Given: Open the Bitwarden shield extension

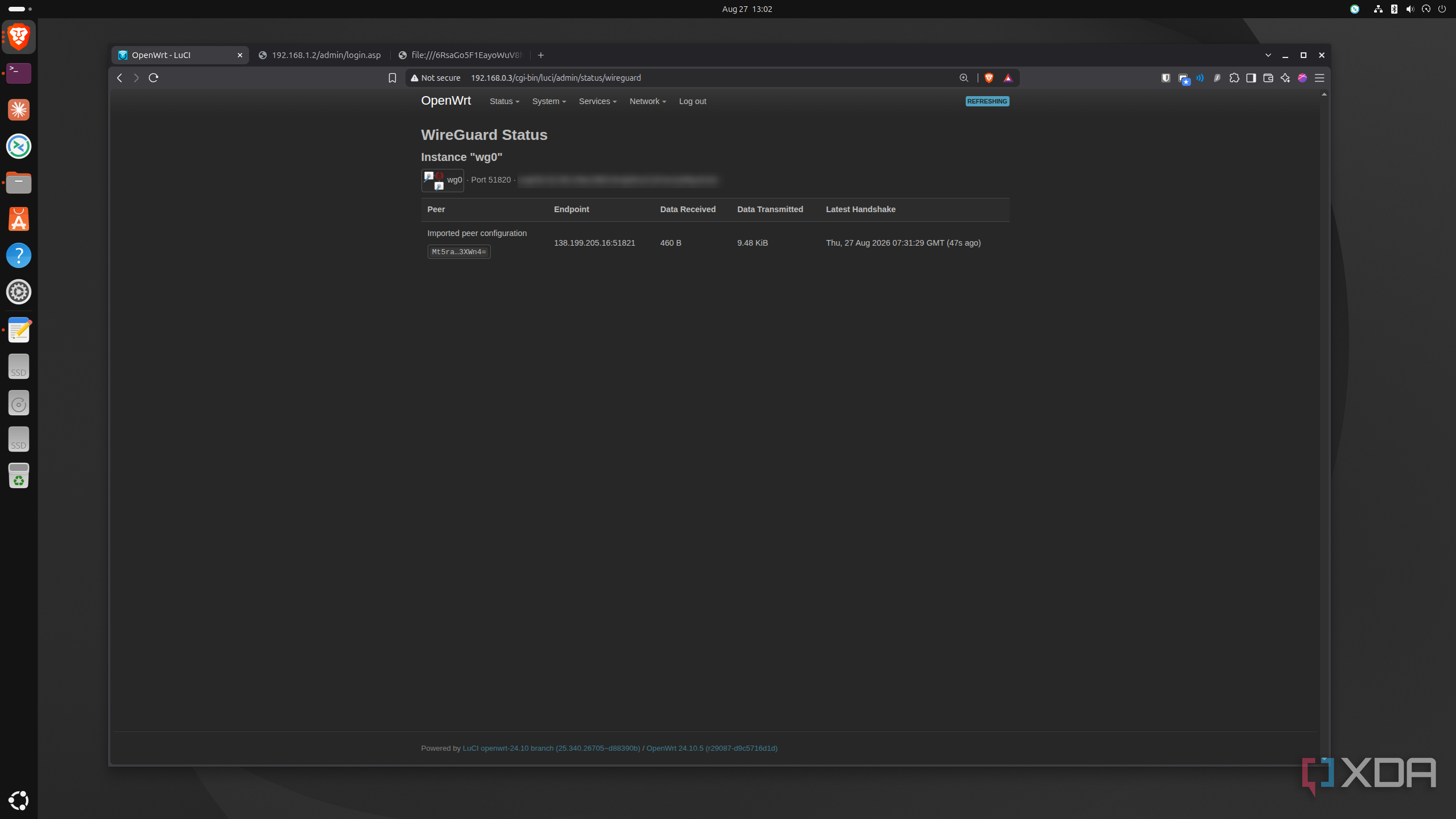Looking at the screenshot, I should click(x=1166, y=78).
